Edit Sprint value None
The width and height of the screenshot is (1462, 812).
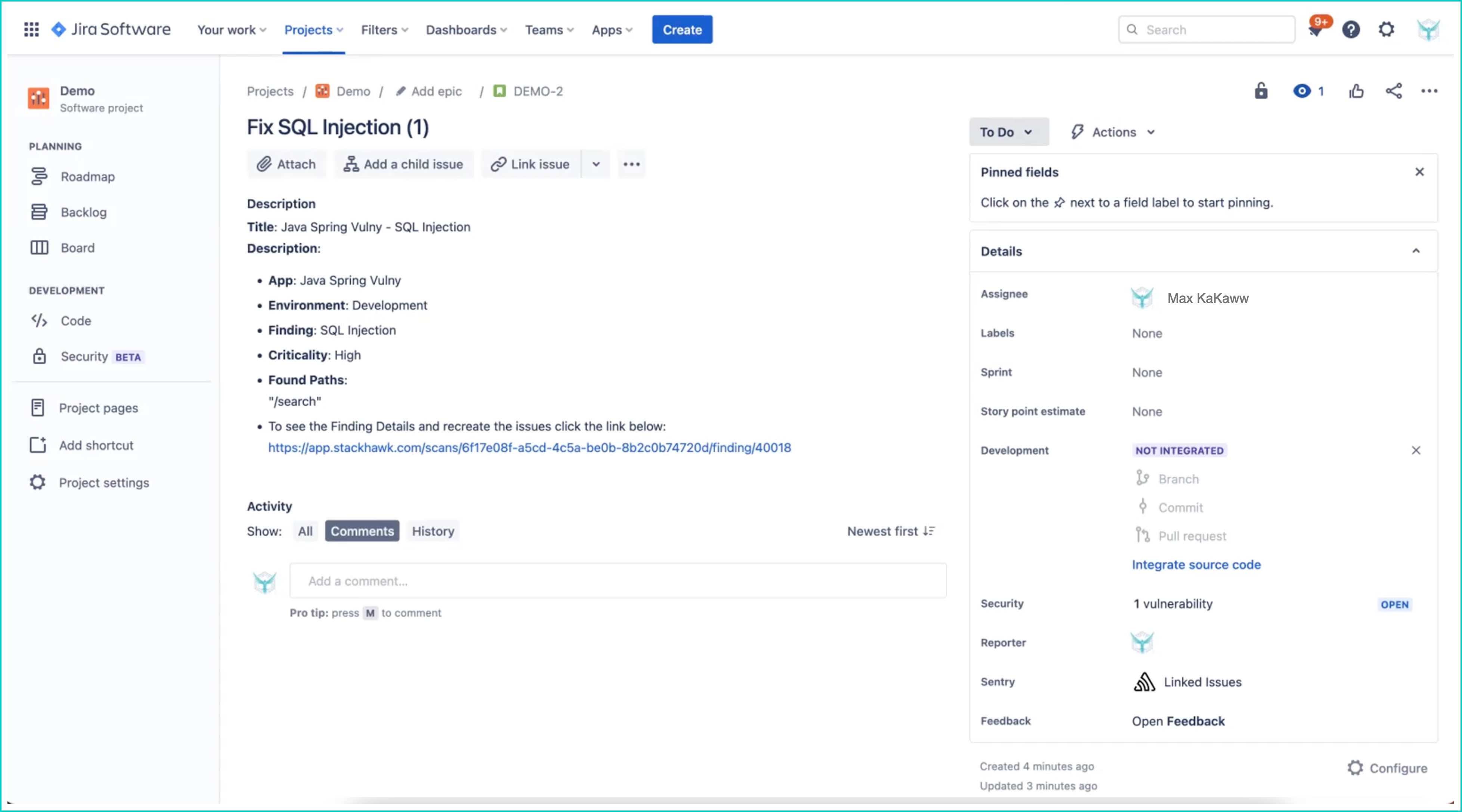pos(1147,372)
